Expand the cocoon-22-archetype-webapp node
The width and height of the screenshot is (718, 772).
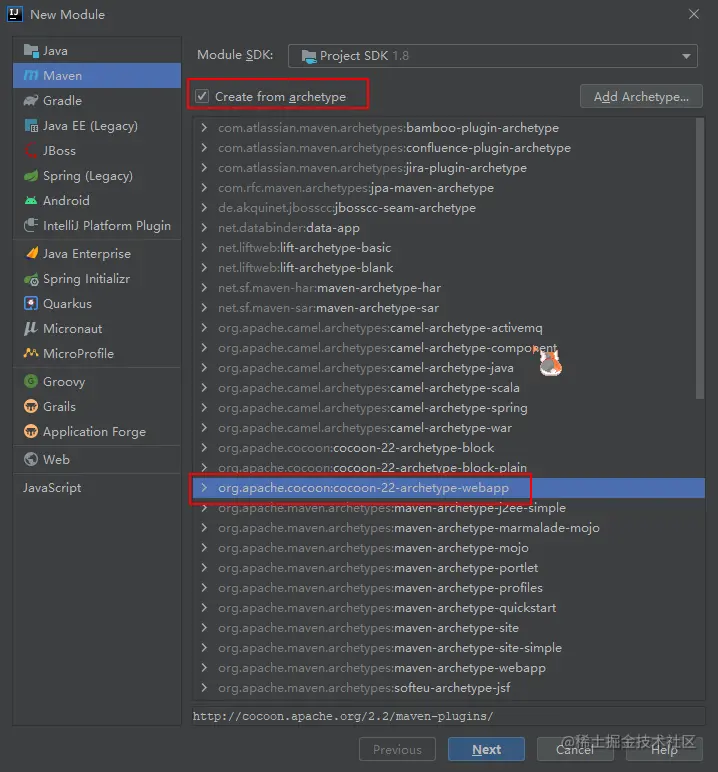pos(204,487)
